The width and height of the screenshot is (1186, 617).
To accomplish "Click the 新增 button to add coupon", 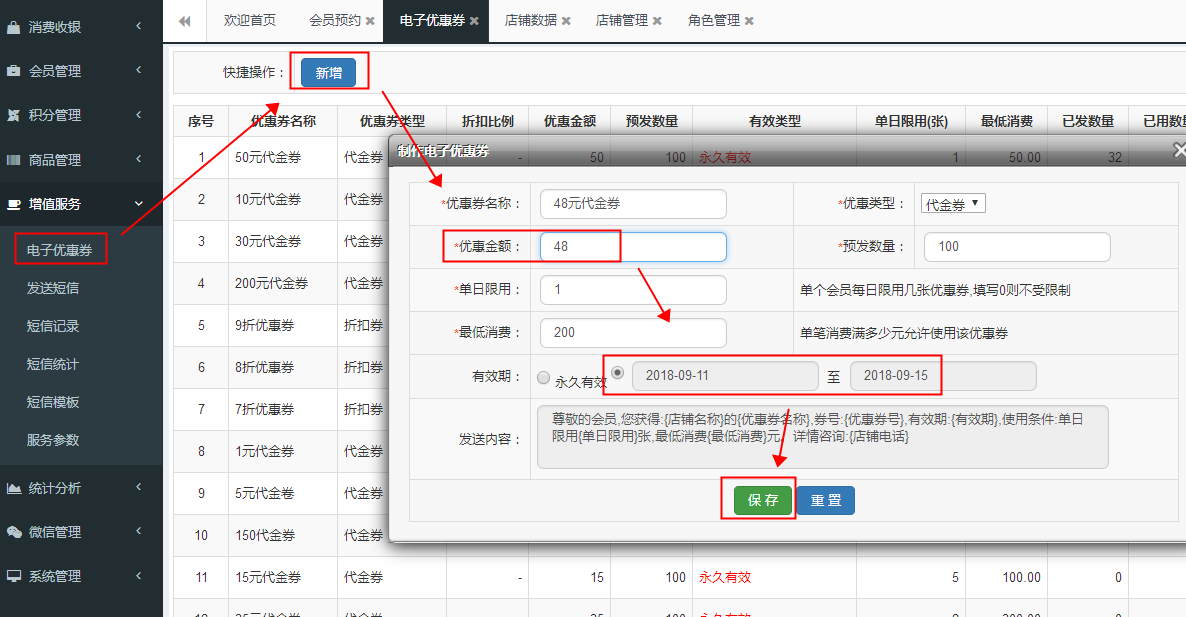I will click(329, 73).
